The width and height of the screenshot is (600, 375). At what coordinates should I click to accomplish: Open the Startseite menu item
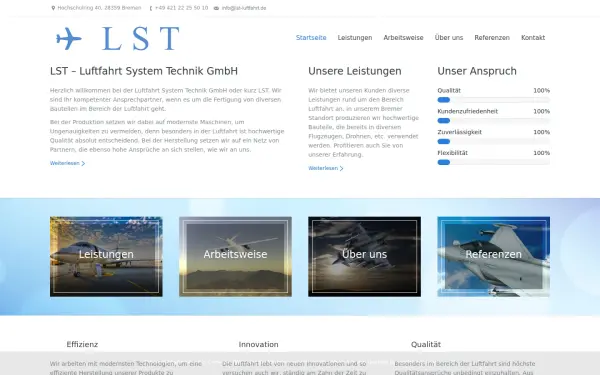[311, 38]
